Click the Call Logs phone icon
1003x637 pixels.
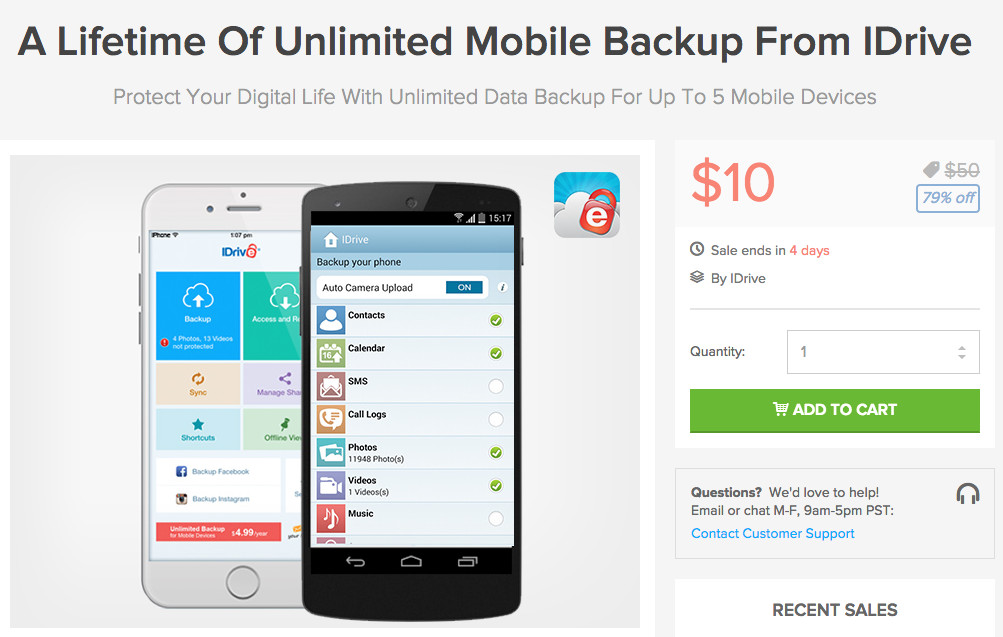tap(331, 420)
